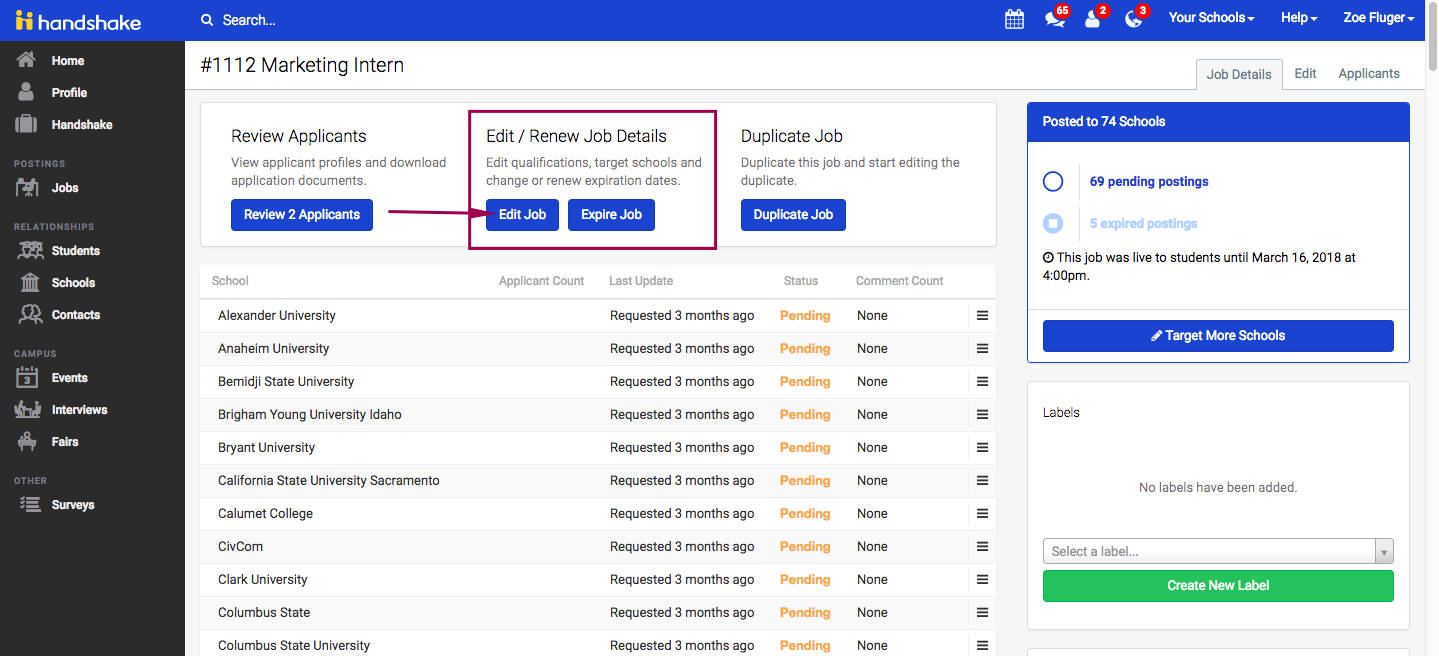Switch to the Applicants tab

(x=1368, y=73)
